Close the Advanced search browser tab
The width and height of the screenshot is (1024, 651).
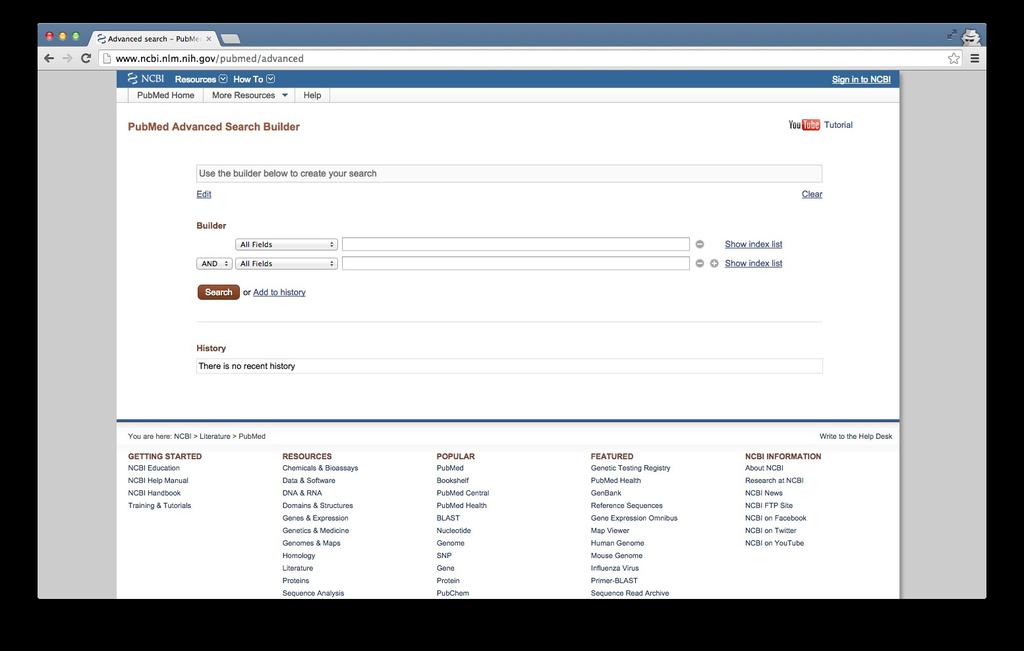tap(209, 39)
